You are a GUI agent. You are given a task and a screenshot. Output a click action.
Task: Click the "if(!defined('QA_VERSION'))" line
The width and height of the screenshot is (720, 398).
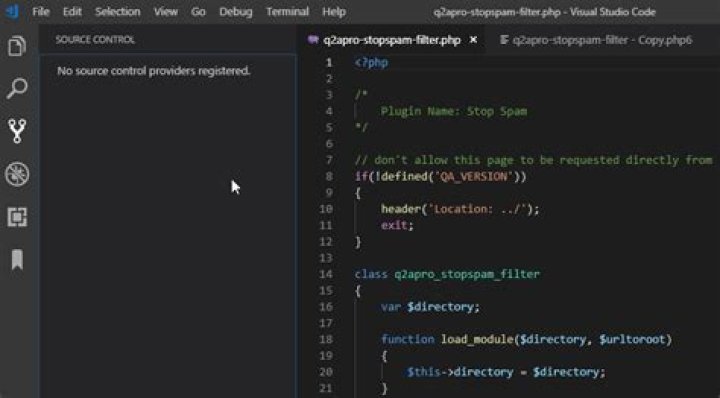[440, 176]
